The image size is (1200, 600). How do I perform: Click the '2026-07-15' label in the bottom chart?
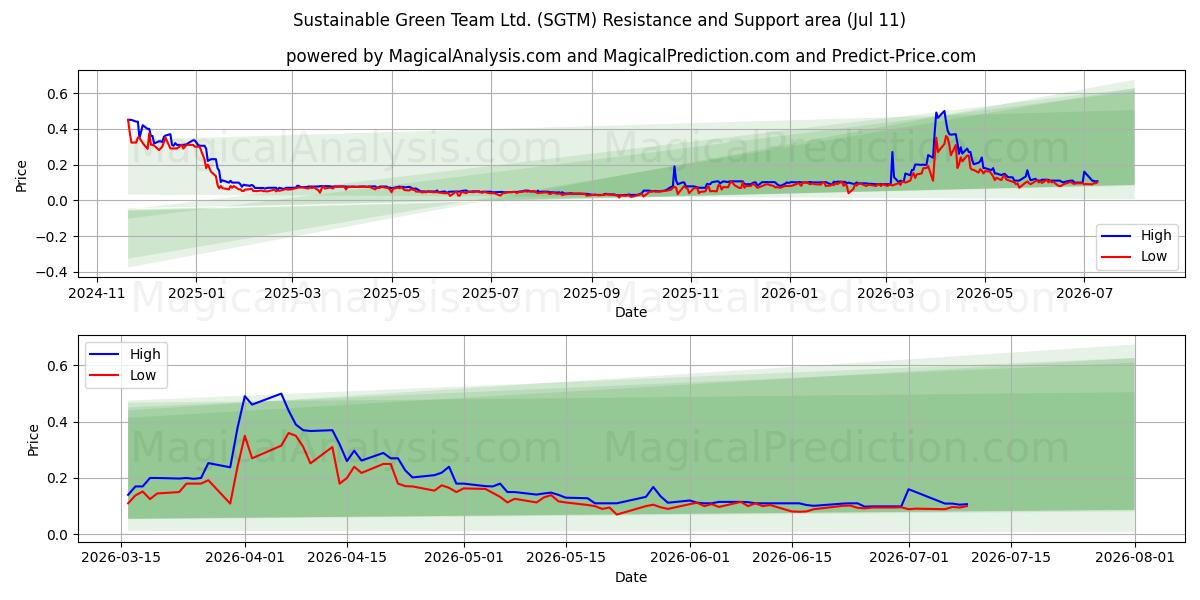1011,558
